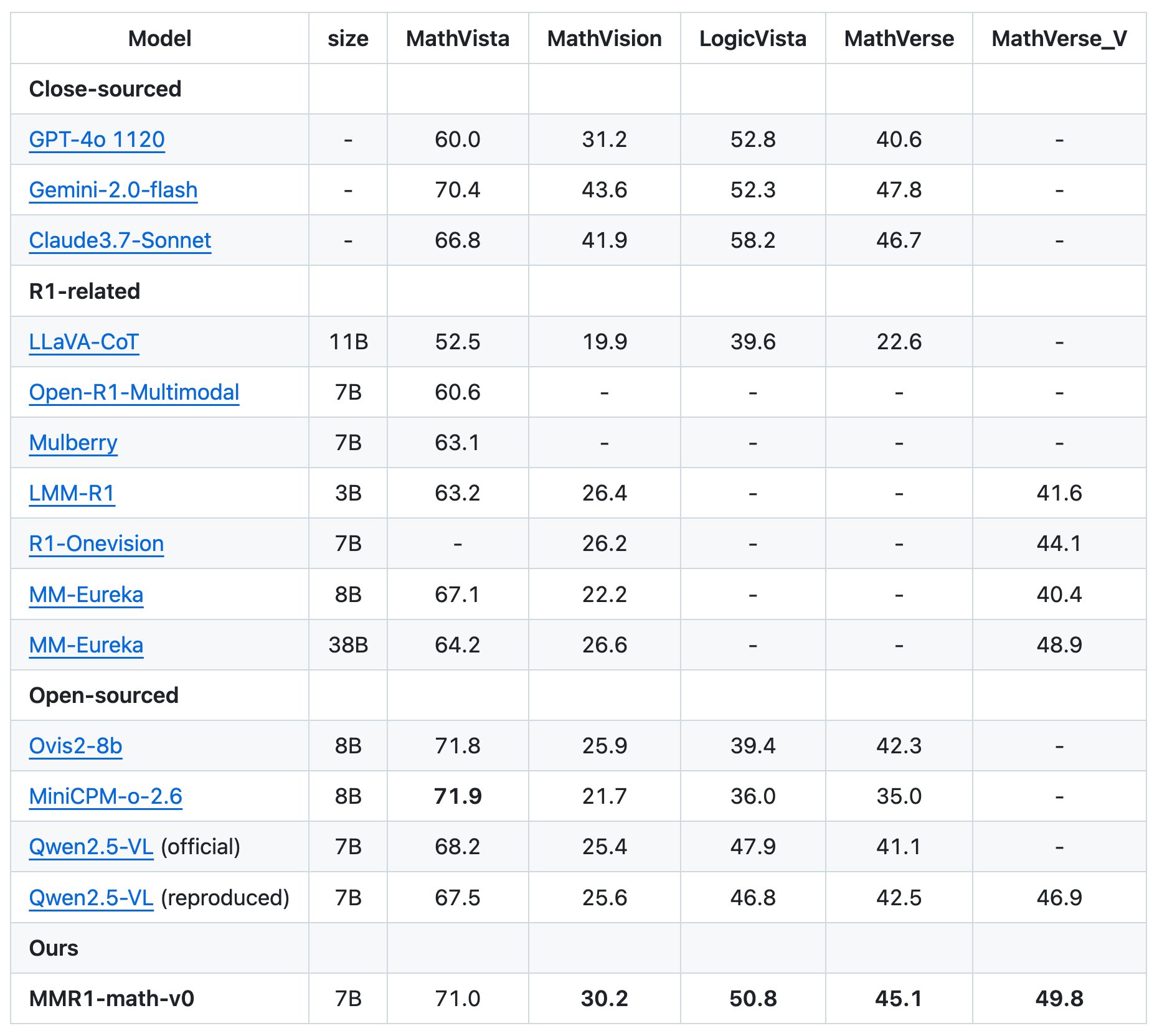Screen dimensions: 1162x1036
Task: Click the MathVista column header
Action: 458,39
